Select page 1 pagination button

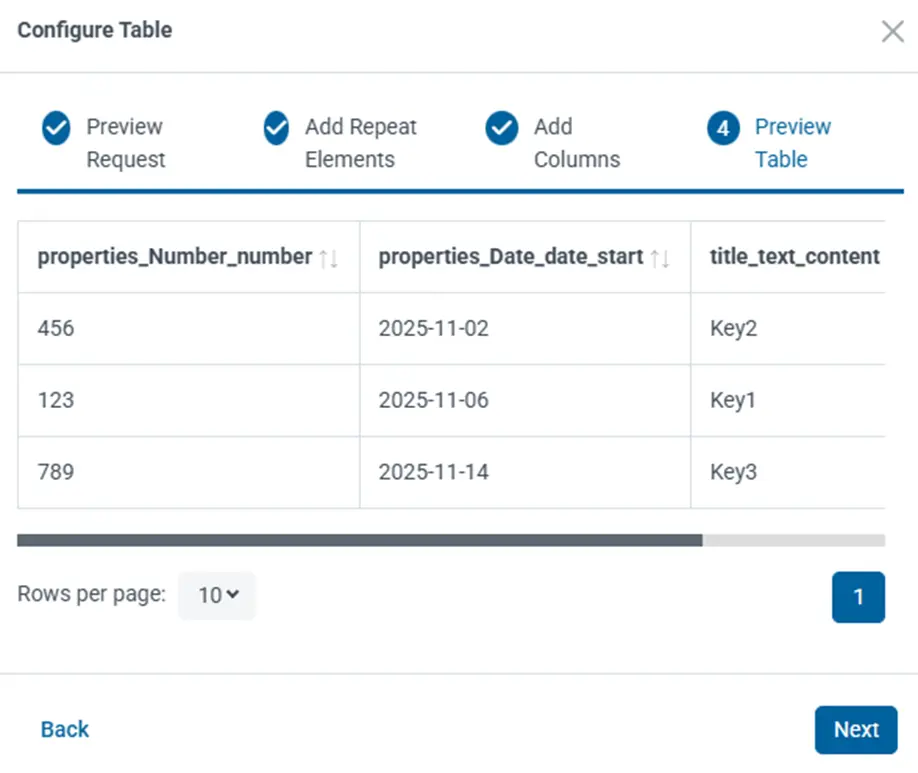858,597
